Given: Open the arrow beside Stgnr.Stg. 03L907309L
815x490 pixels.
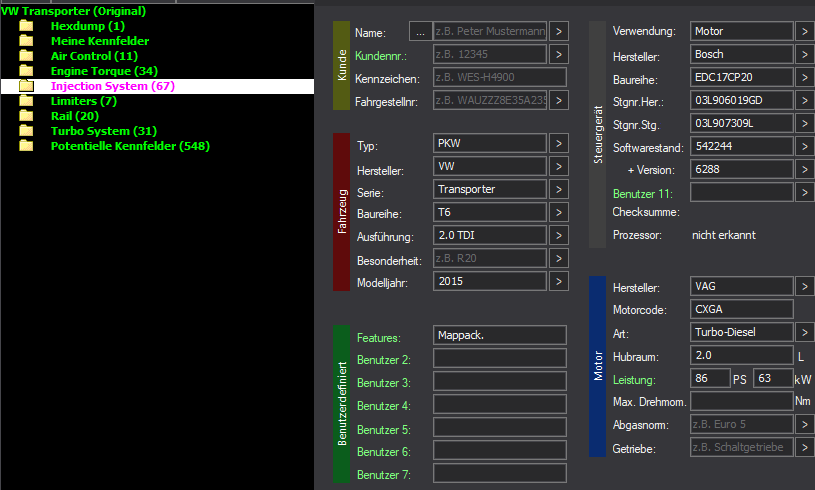Looking at the screenshot, I should (805, 123).
